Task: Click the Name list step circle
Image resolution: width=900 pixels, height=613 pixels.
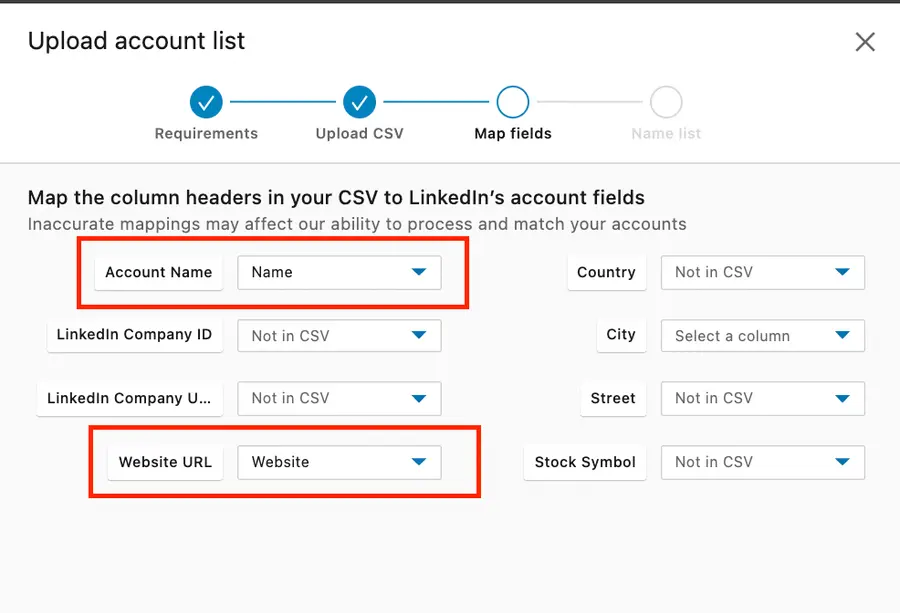Action: click(665, 102)
